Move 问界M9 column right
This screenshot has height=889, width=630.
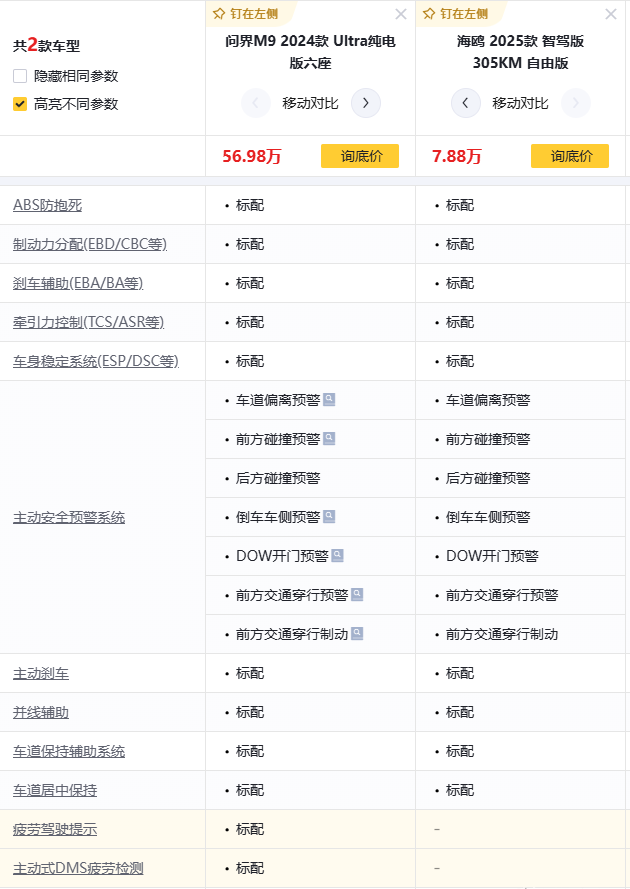(366, 103)
